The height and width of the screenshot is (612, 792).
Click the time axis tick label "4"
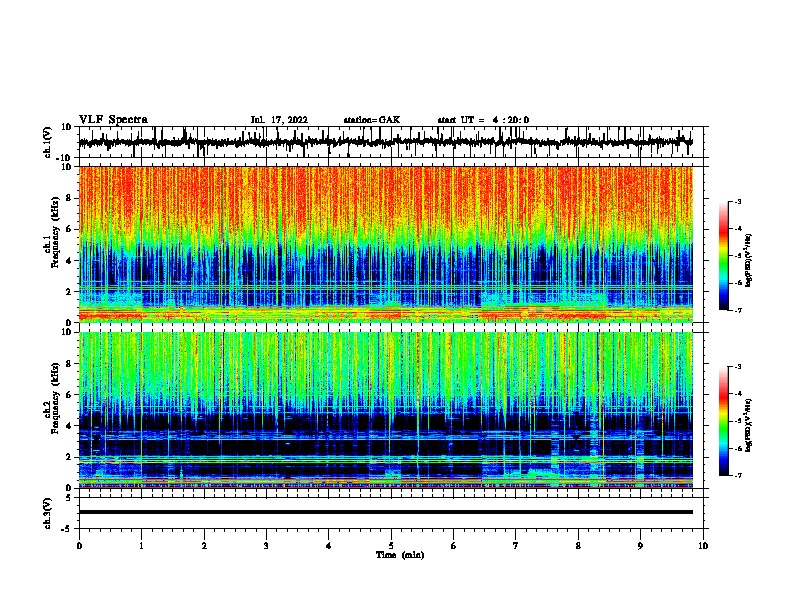pyautogui.click(x=329, y=546)
